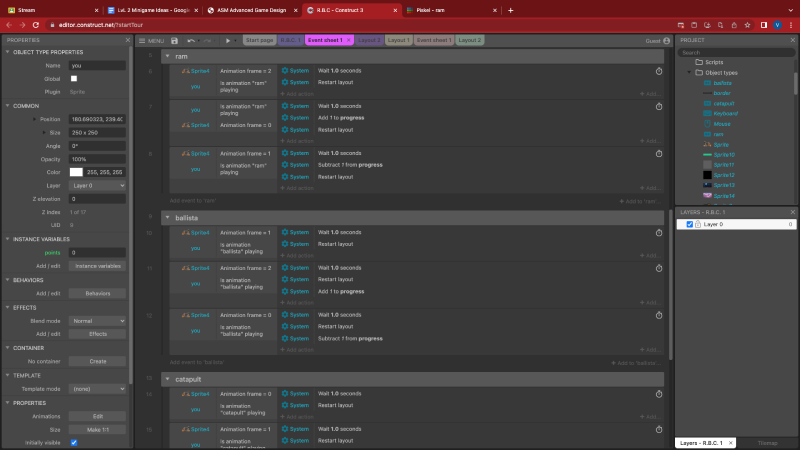Open the hamburger MENU button
Image resolution: width=800 pixels, height=450 pixels.
(x=150, y=40)
